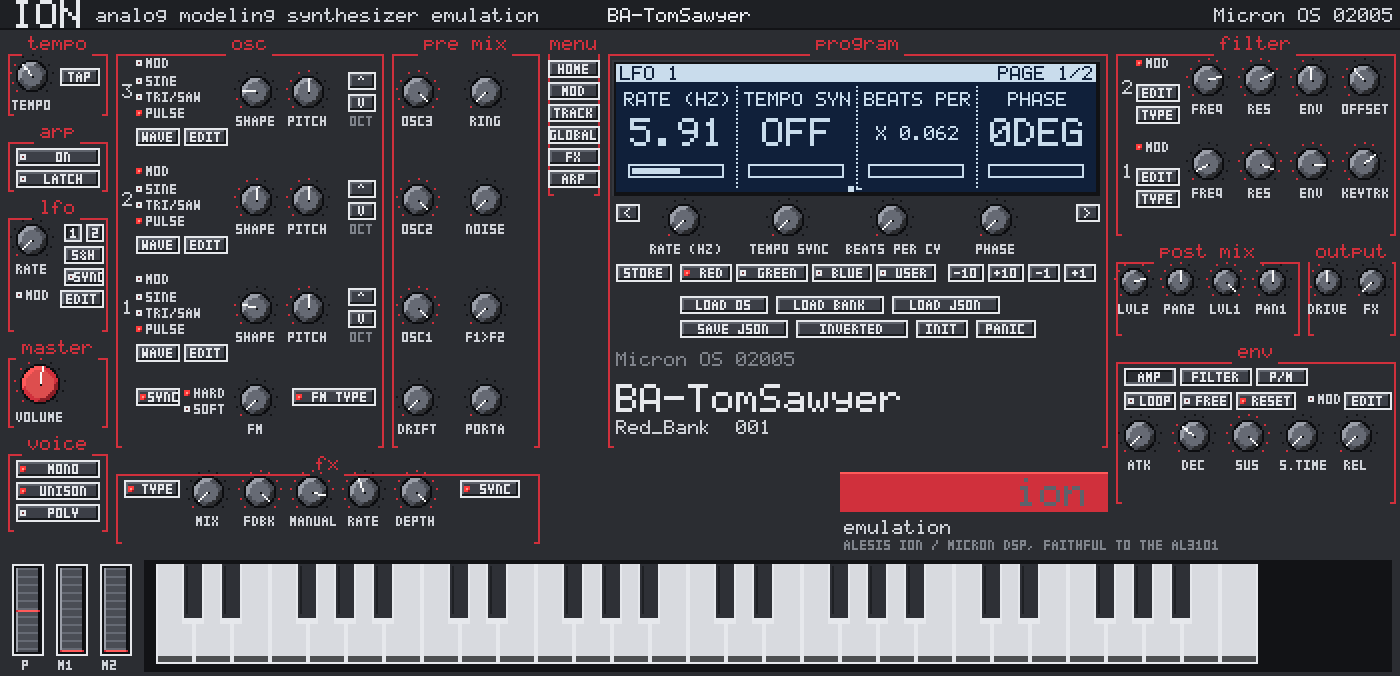1400x676 pixels.
Task: Click the Panic button
Action: 1005,329
